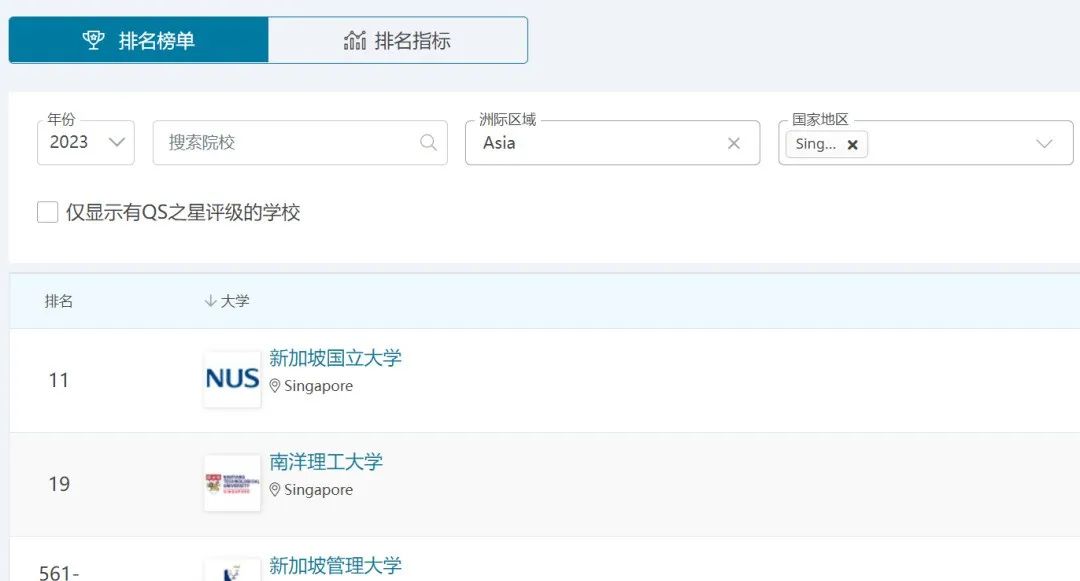Click the Nanyang Technological University logo
This screenshot has width=1080, height=581.
(x=232, y=483)
